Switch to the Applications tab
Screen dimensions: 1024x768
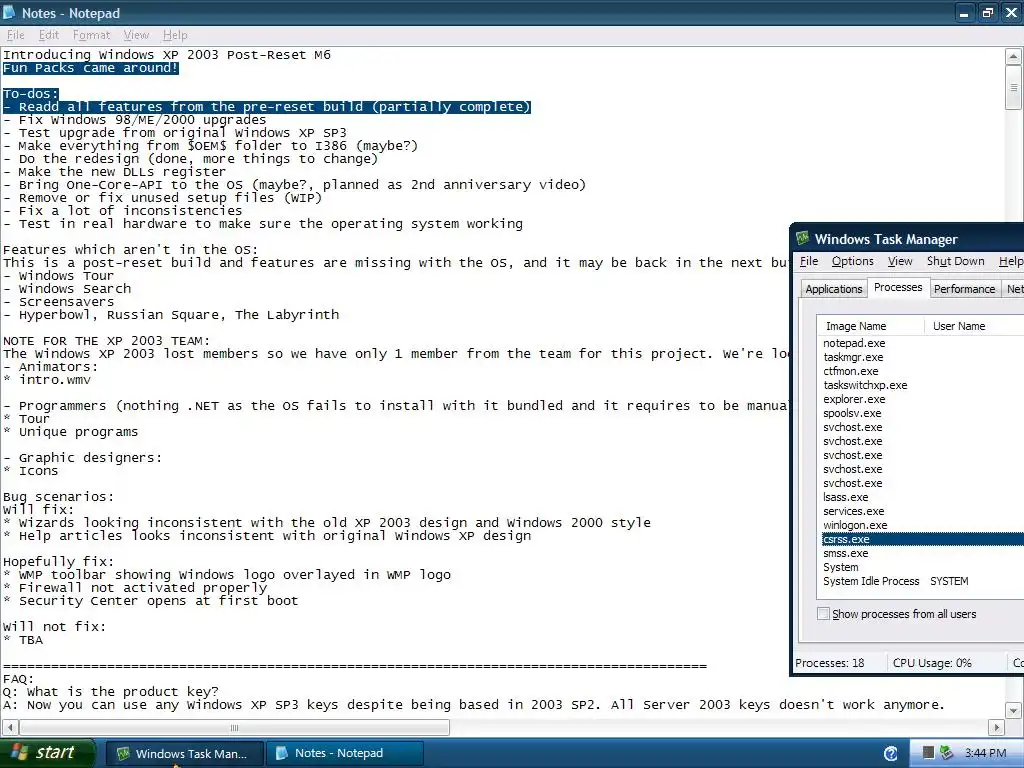833,289
